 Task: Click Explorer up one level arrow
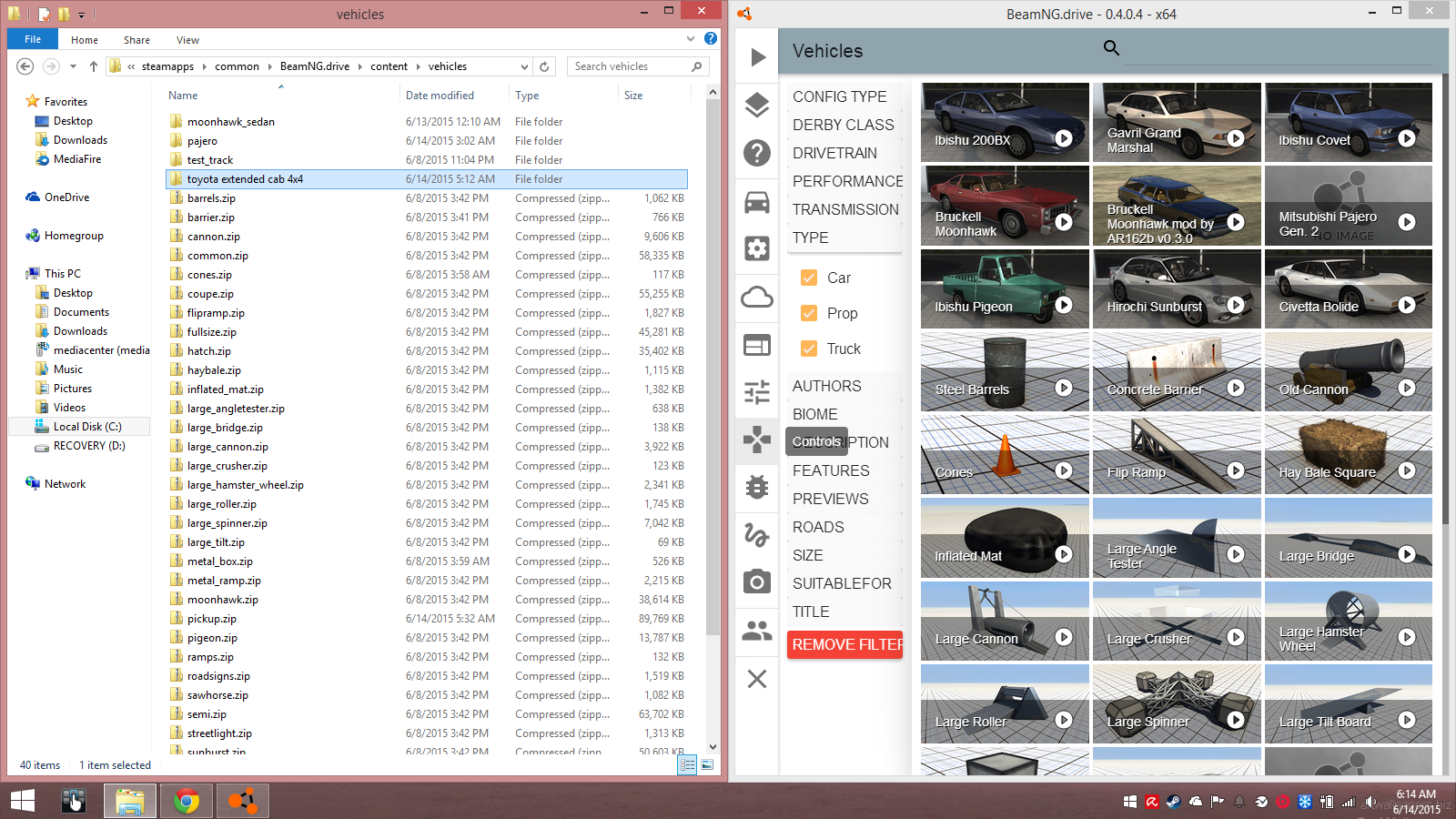point(94,66)
